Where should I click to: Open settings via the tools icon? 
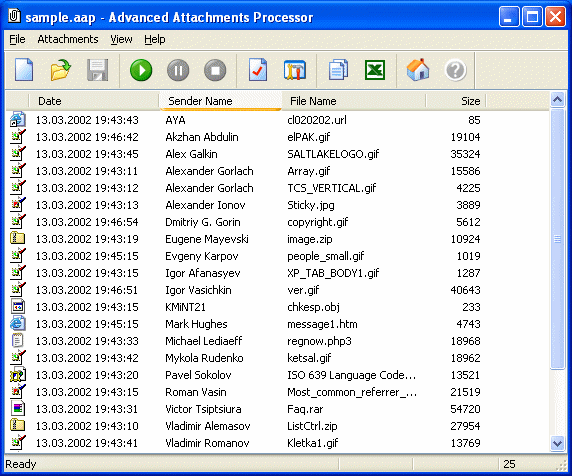coord(295,70)
